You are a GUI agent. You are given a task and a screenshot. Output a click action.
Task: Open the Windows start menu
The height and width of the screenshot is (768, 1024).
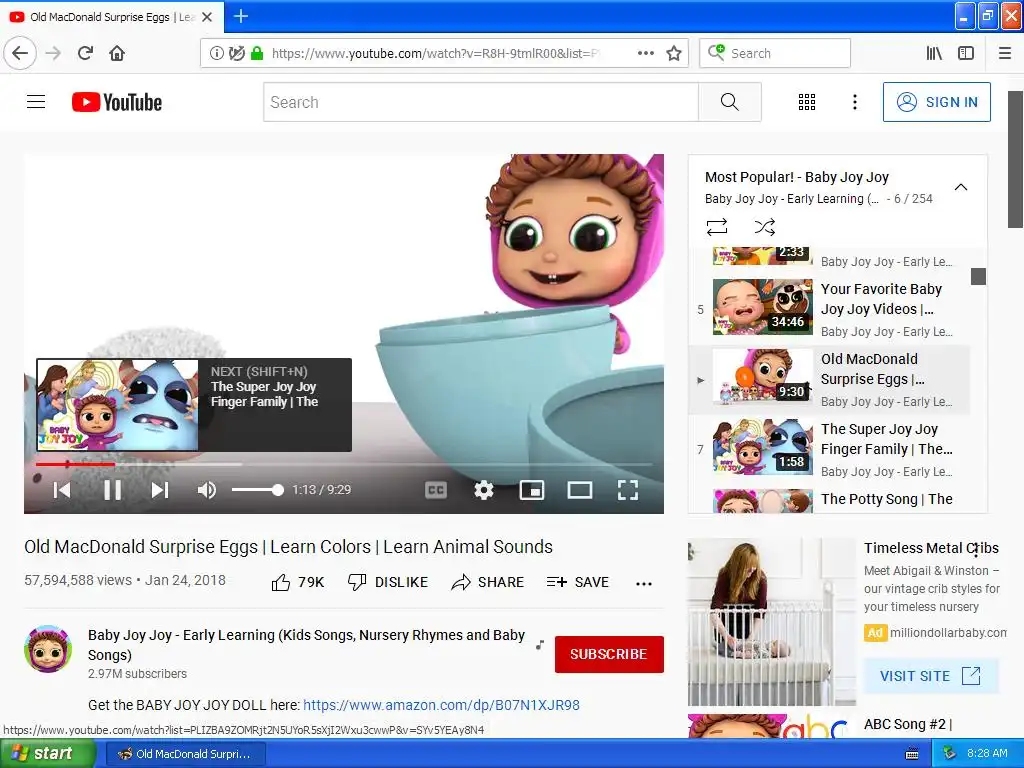pos(46,754)
